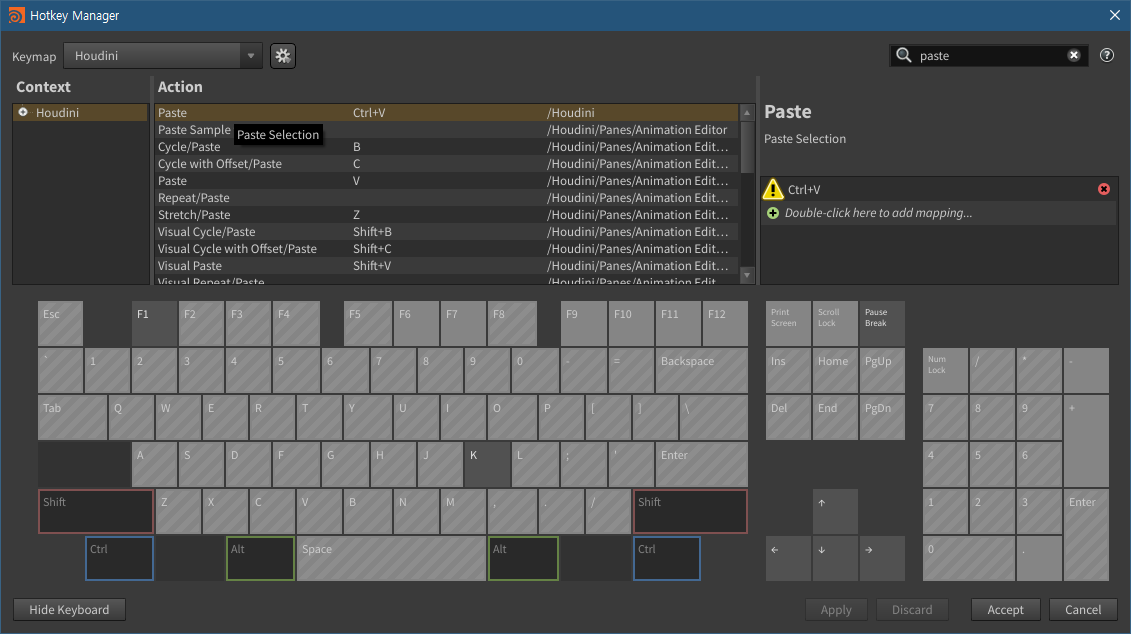The image size is (1131, 634).
Task: Select the Houdini context row
Action: [x=80, y=113]
